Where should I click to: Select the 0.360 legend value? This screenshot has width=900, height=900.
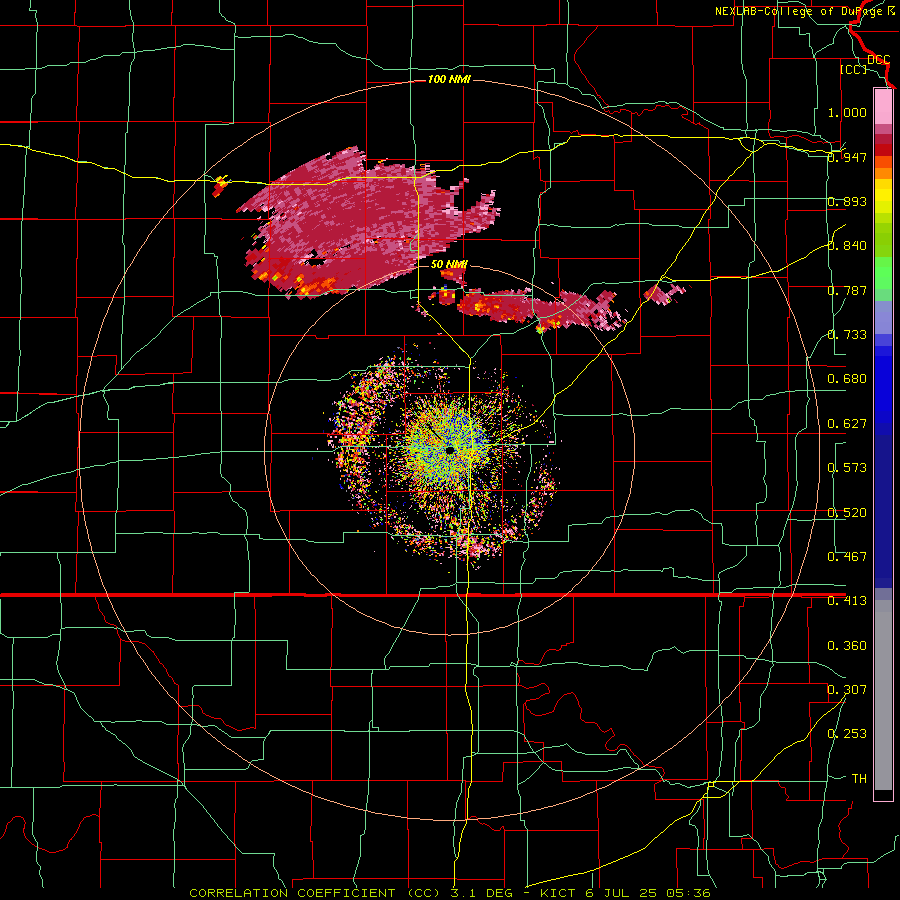[847, 646]
